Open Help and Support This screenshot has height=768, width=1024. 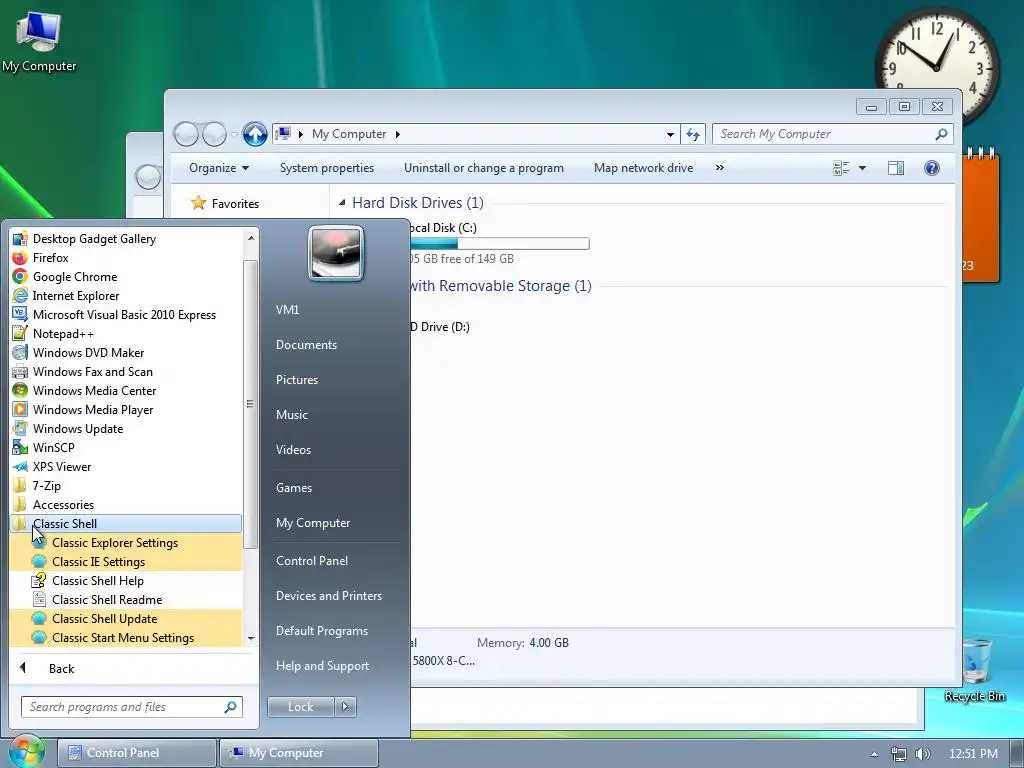[x=322, y=665]
